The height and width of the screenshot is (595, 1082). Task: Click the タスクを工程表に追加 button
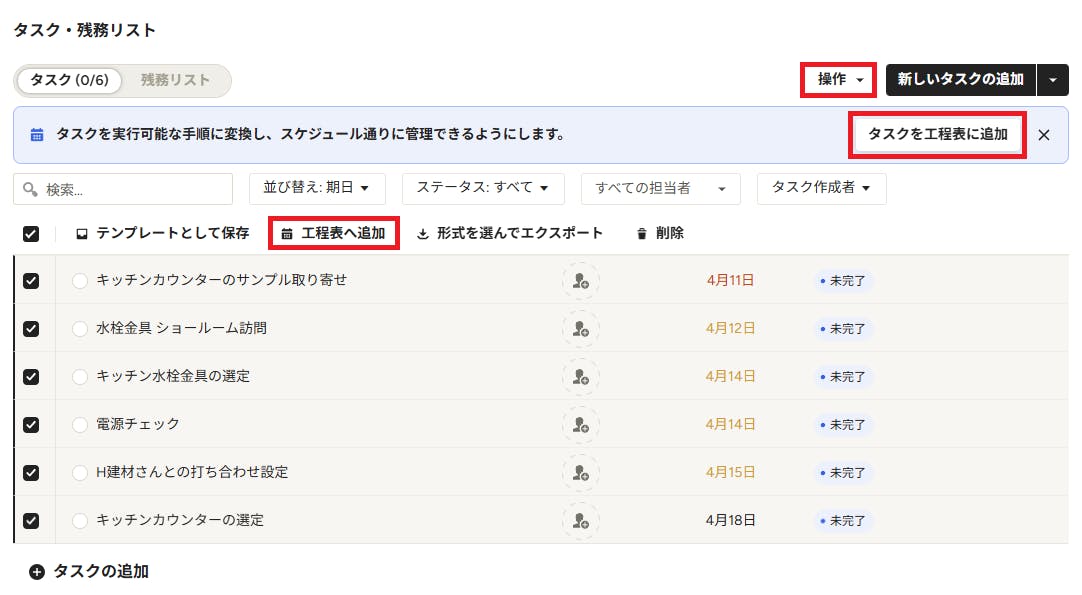pos(937,135)
